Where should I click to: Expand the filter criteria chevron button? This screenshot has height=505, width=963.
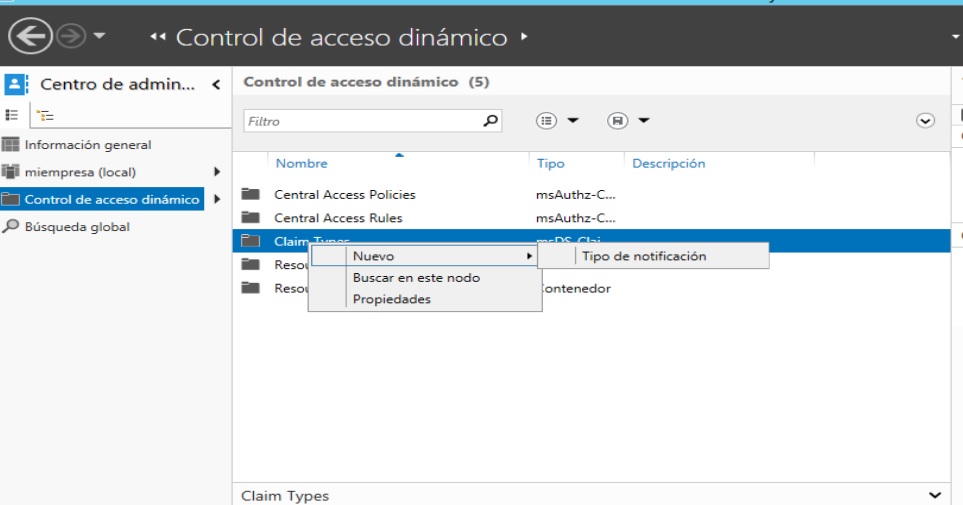pyautogui.click(x=925, y=121)
